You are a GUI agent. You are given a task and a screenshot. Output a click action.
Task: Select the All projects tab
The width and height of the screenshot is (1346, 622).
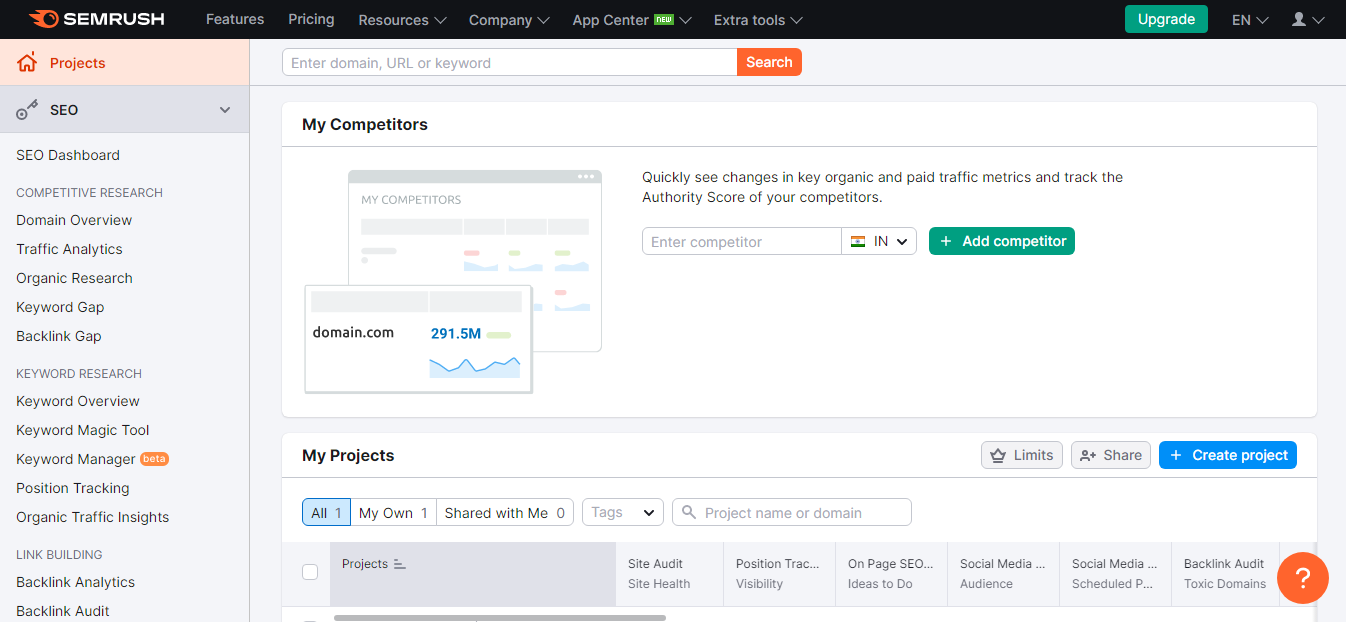pos(326,512)
